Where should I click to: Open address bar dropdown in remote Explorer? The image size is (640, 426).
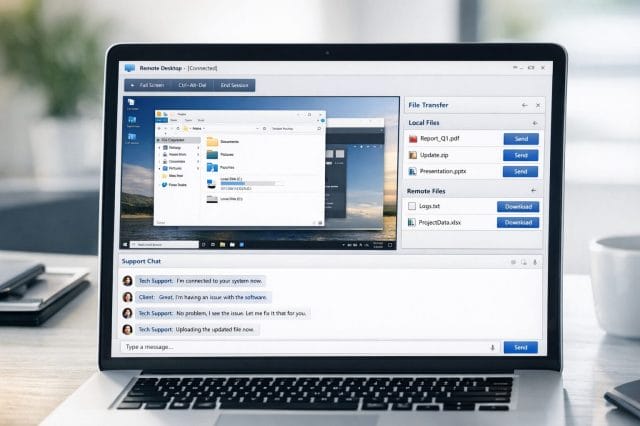point(257,129)
